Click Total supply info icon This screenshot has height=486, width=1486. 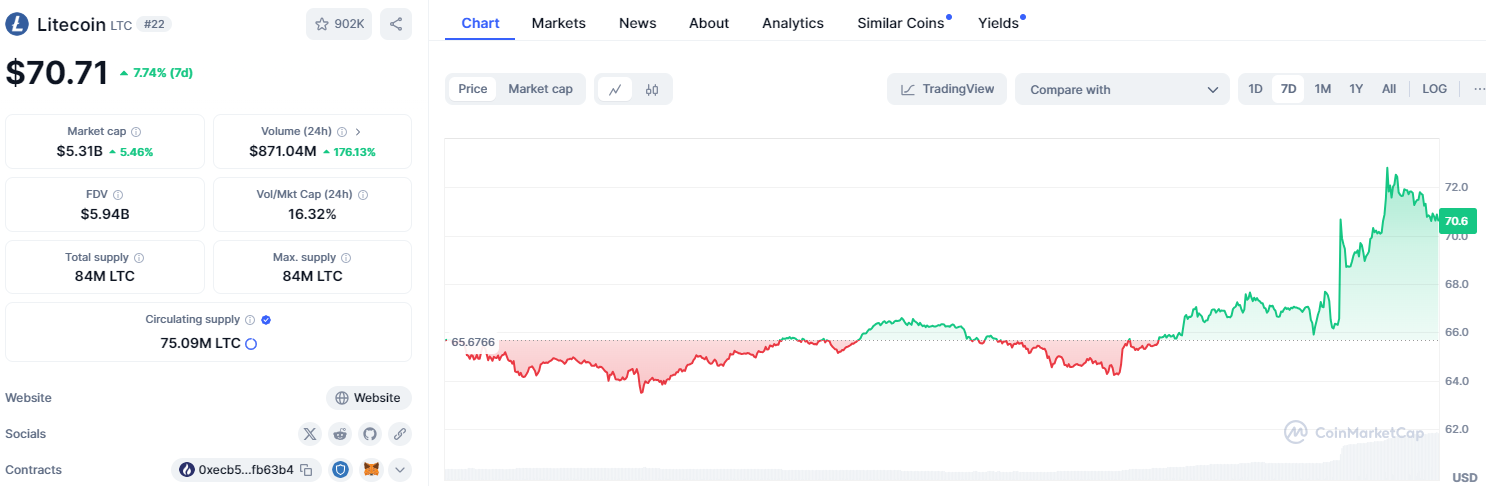139,258
